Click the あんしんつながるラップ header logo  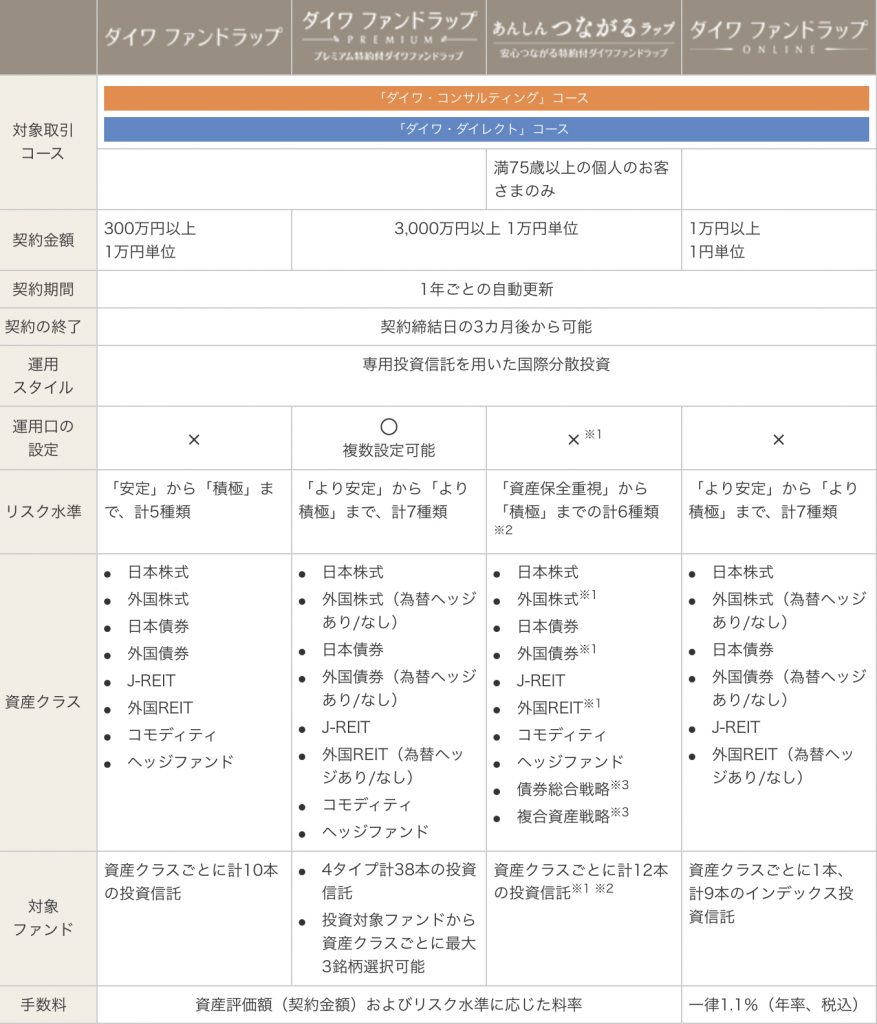pos(583,37)
